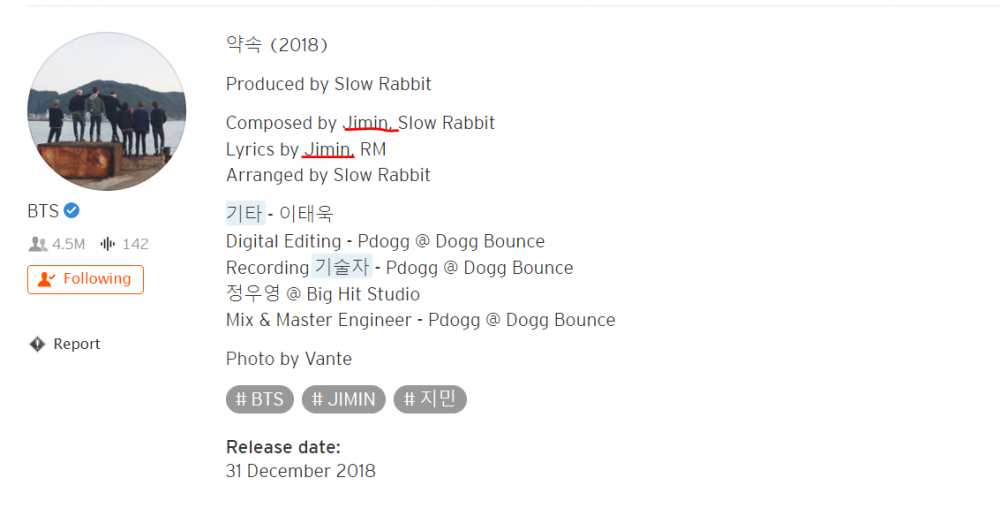Click the track title 약속 (2018)
Image resolution: width=1000 pixels, height=516 pixels.
click(x=277, y=45)
